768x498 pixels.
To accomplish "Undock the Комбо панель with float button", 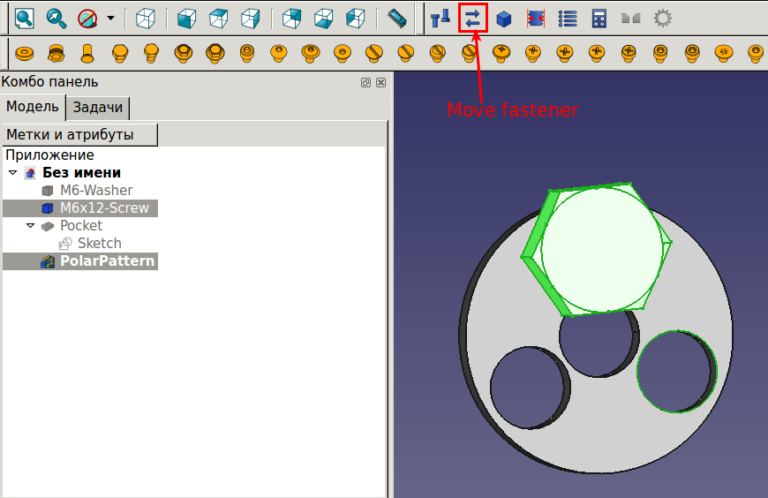I will pos(365,82).
